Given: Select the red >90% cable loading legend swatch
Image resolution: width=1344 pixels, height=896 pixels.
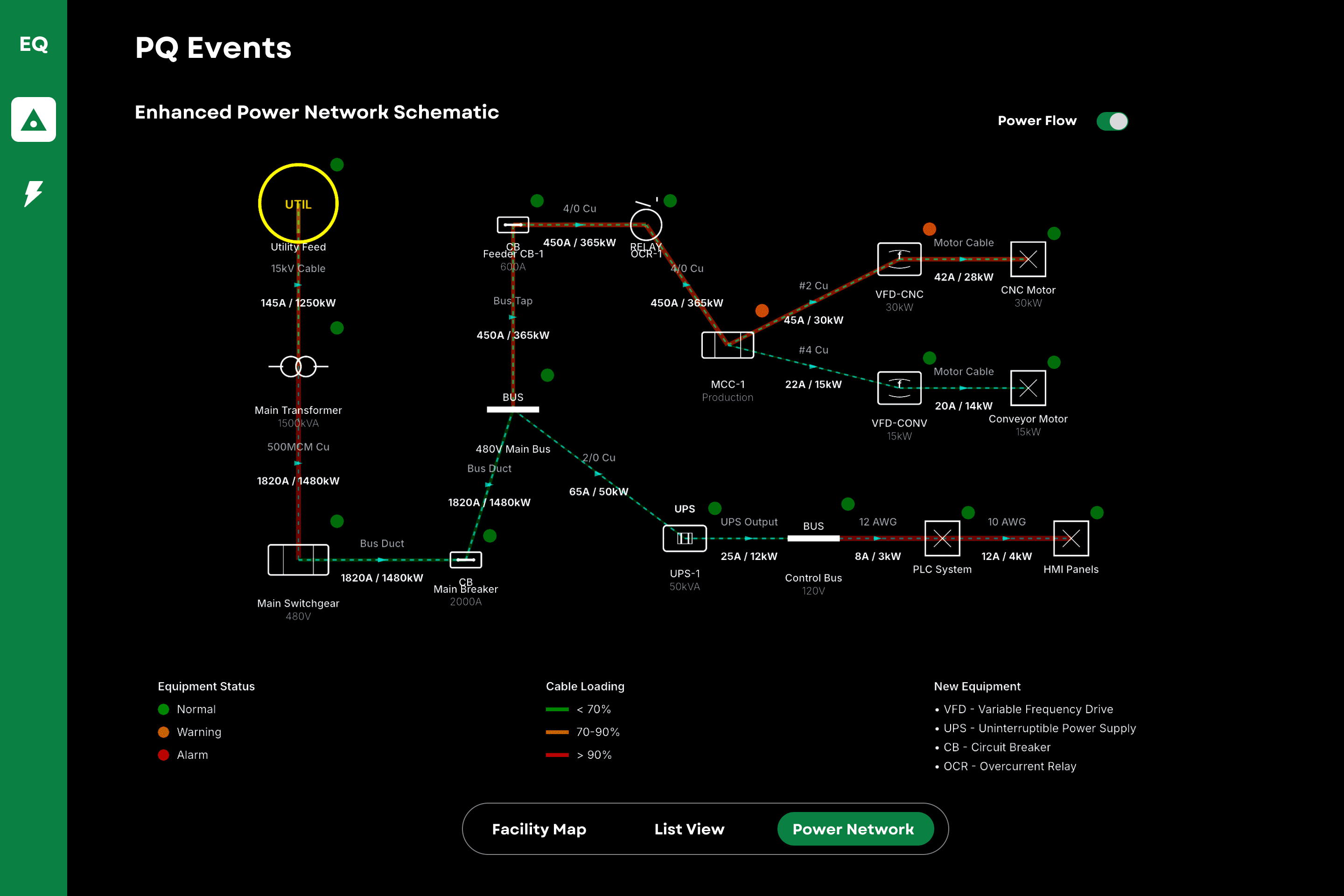Looking at the screenshot, I should (557, 754).
